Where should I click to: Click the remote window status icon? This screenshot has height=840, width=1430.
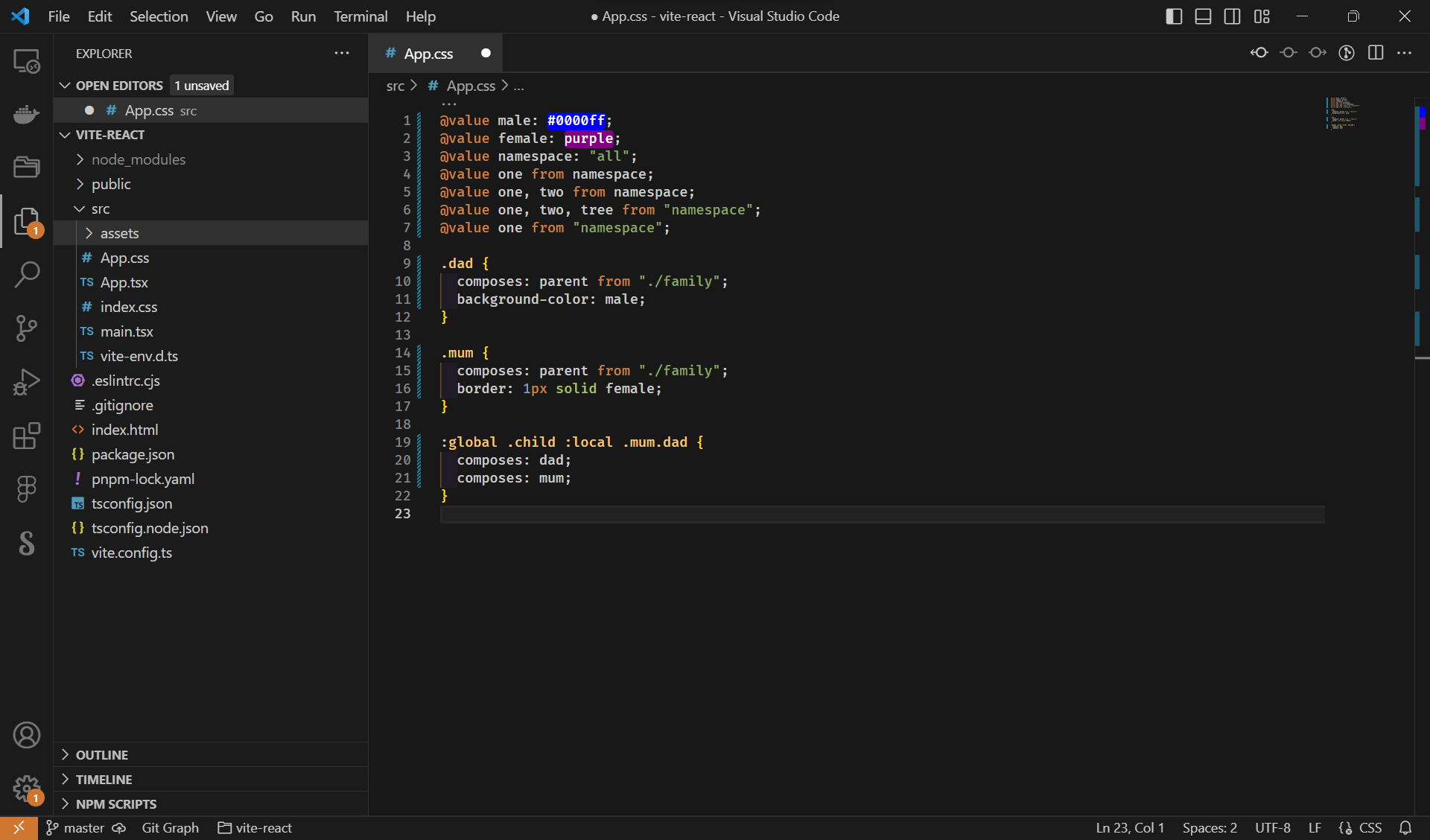pyautogui.click(x=19, y=828)
